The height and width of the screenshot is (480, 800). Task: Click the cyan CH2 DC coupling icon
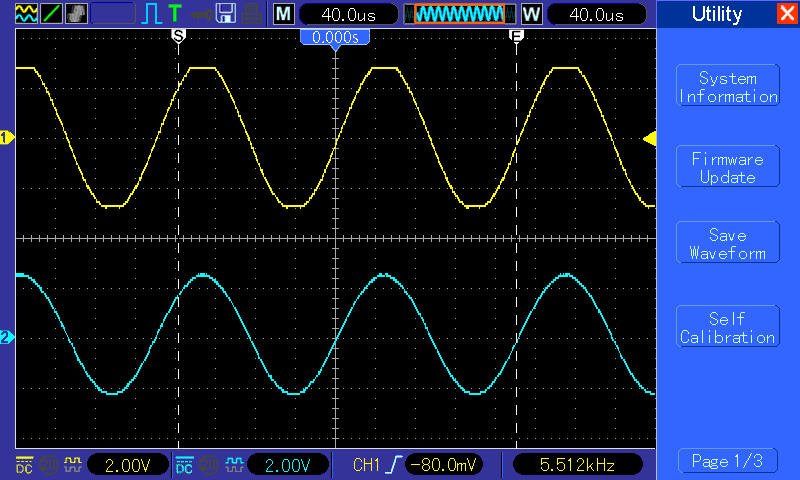point(184,465)
